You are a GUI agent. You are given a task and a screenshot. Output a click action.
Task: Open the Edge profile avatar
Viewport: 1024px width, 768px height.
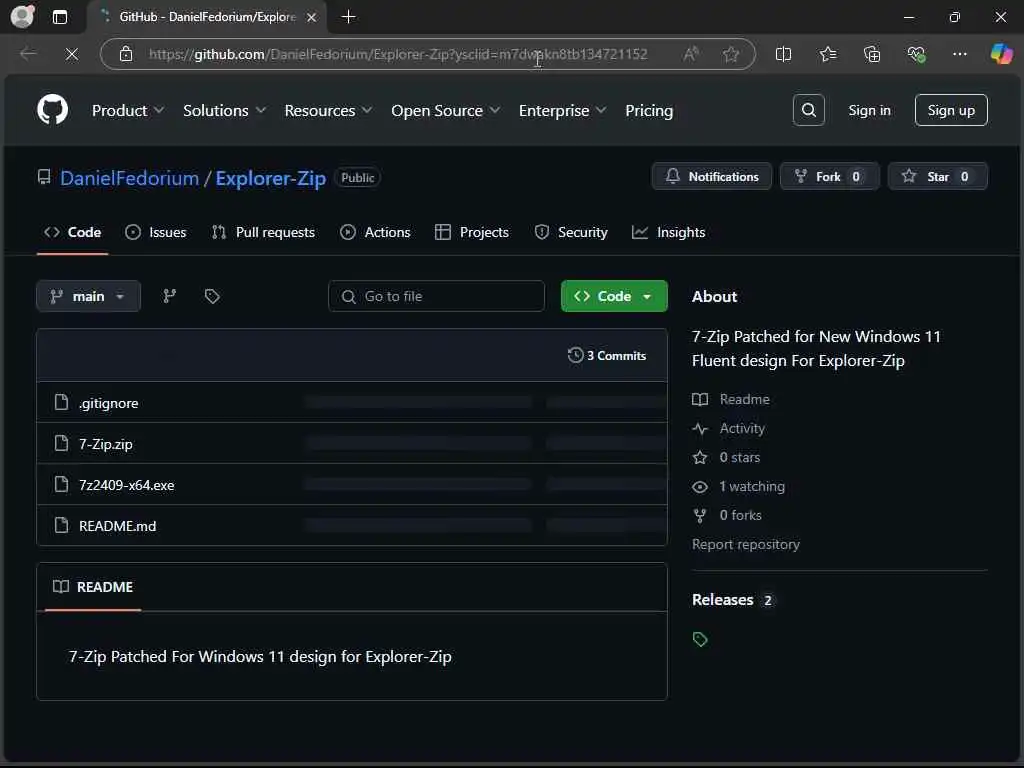22,17
